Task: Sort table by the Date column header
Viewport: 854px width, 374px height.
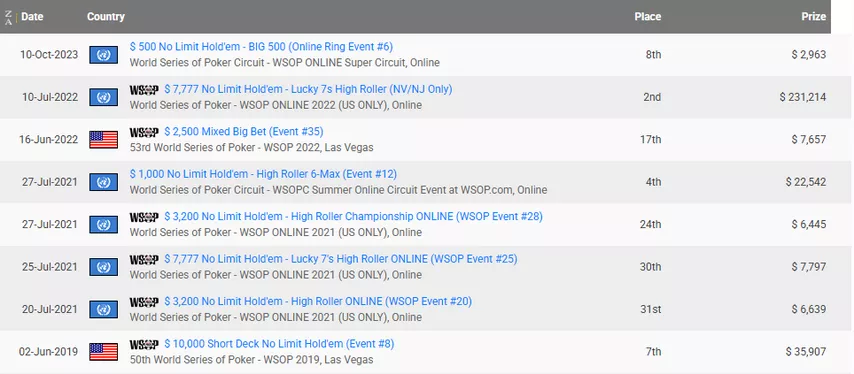Action: (x=32, y=17)
